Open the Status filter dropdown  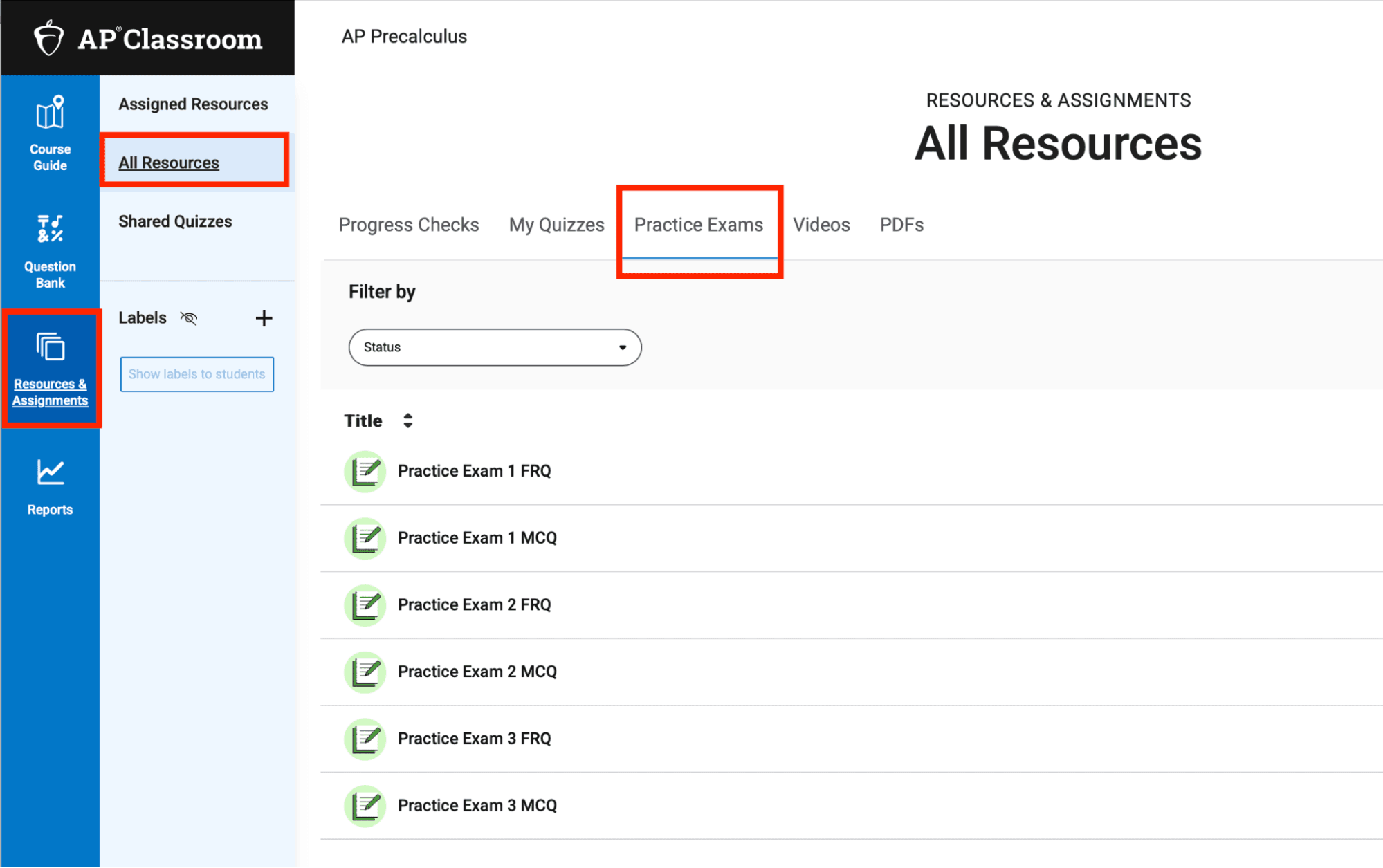(495, 347)
